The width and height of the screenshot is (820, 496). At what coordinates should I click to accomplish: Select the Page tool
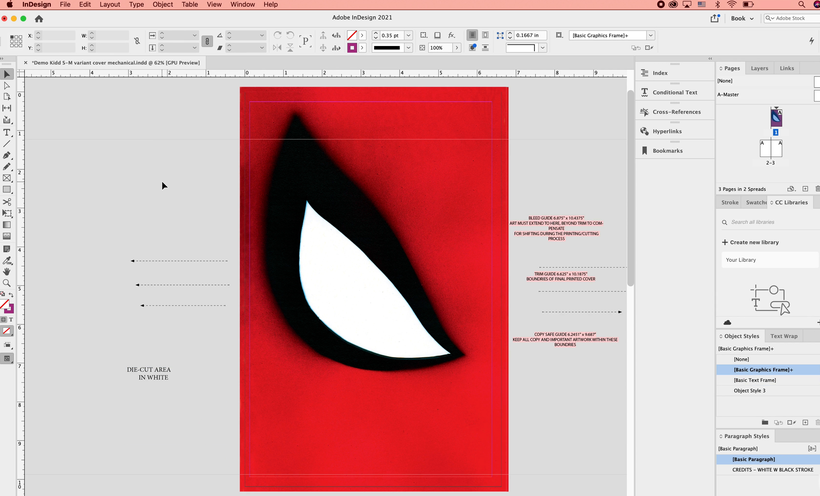(7, 97)
